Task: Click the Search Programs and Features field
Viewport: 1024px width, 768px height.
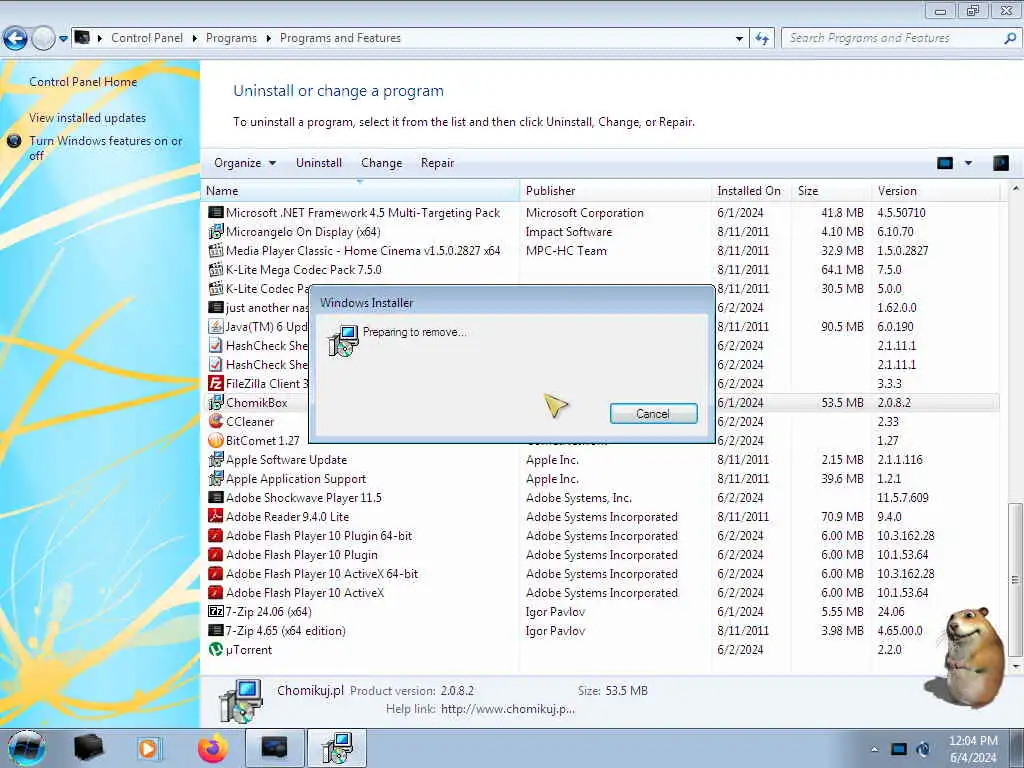Action: click(x=893, y=38)
